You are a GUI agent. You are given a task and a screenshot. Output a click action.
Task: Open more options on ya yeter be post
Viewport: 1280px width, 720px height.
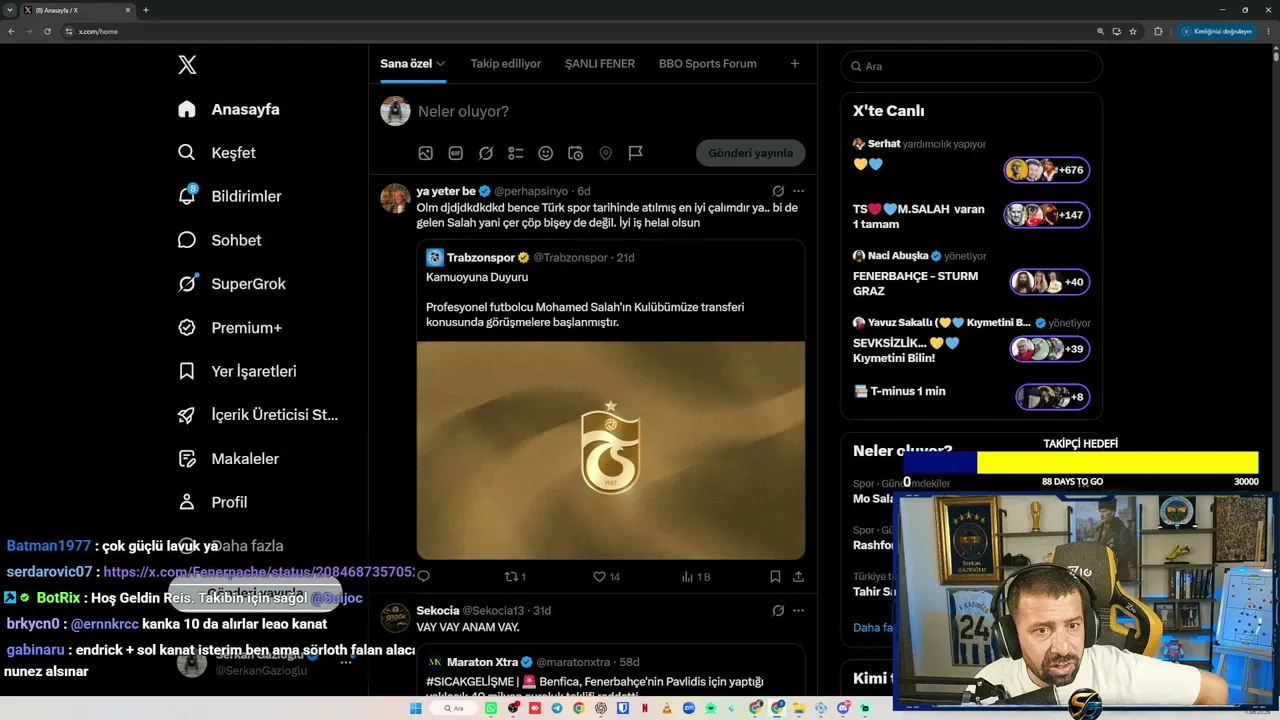798,191
